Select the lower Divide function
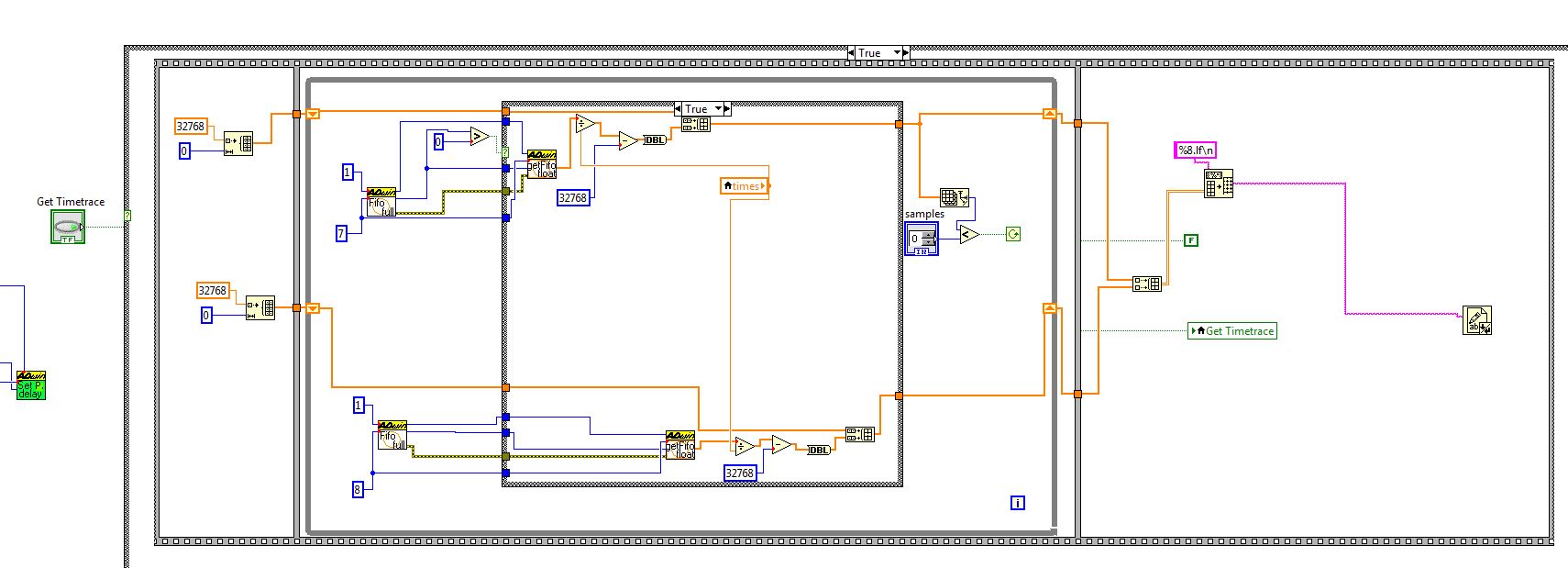 [x=745, y=446]
